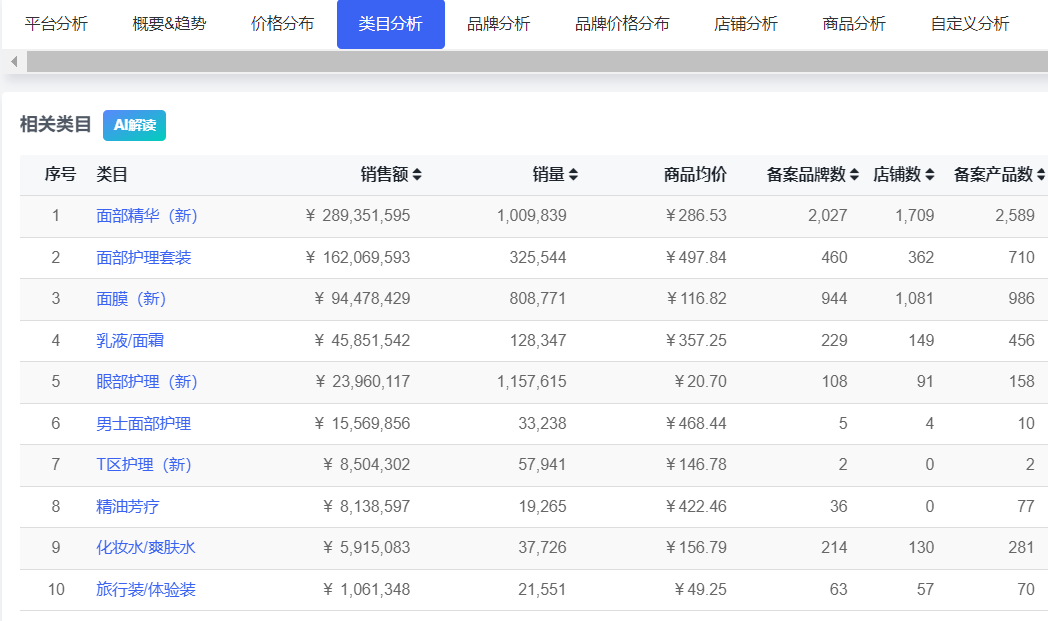Switch to 店铺分析 tab
The height and width of the screenshot is (621, 1048).
point(746,24)
